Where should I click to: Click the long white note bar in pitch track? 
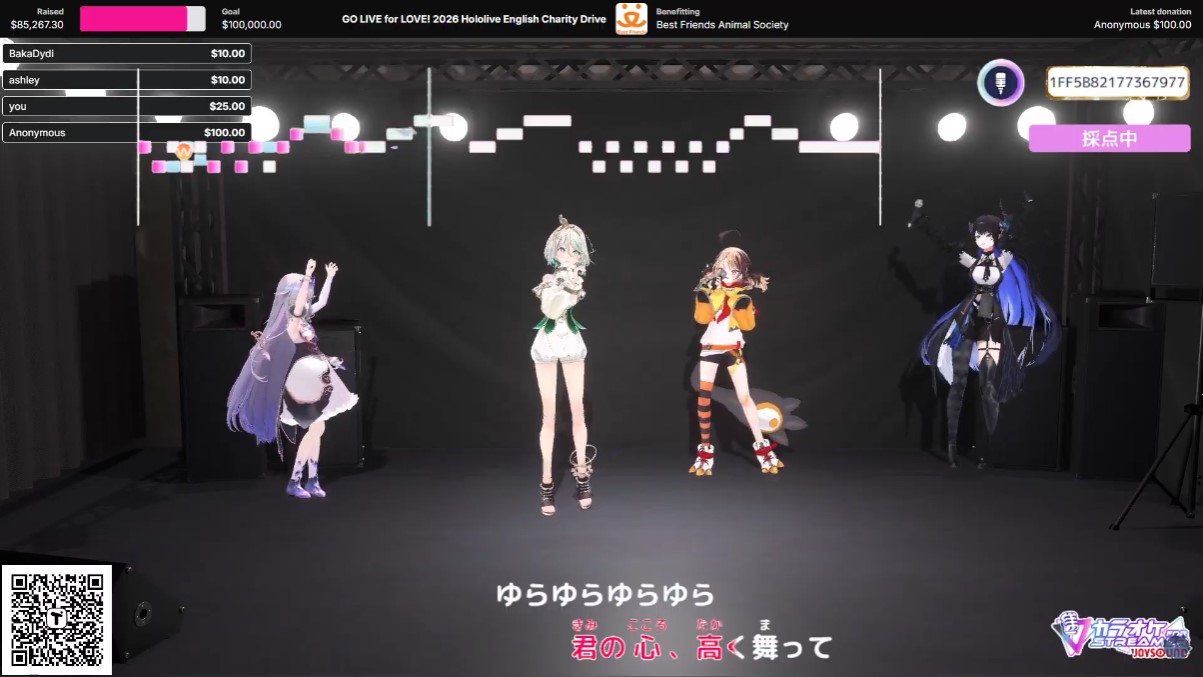[838, 147]
